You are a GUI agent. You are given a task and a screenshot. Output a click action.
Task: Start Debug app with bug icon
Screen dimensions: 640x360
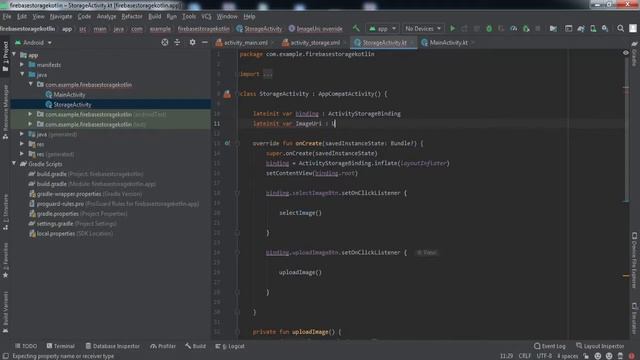click(x=489, y=28)
